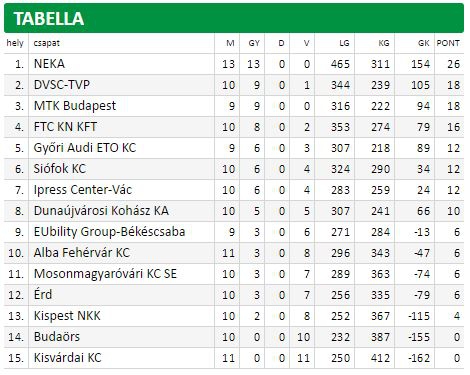Select Alba Fehérvár KC row
Image resolution: width=470 pixels, height=375 pixels.
point(234,253)
